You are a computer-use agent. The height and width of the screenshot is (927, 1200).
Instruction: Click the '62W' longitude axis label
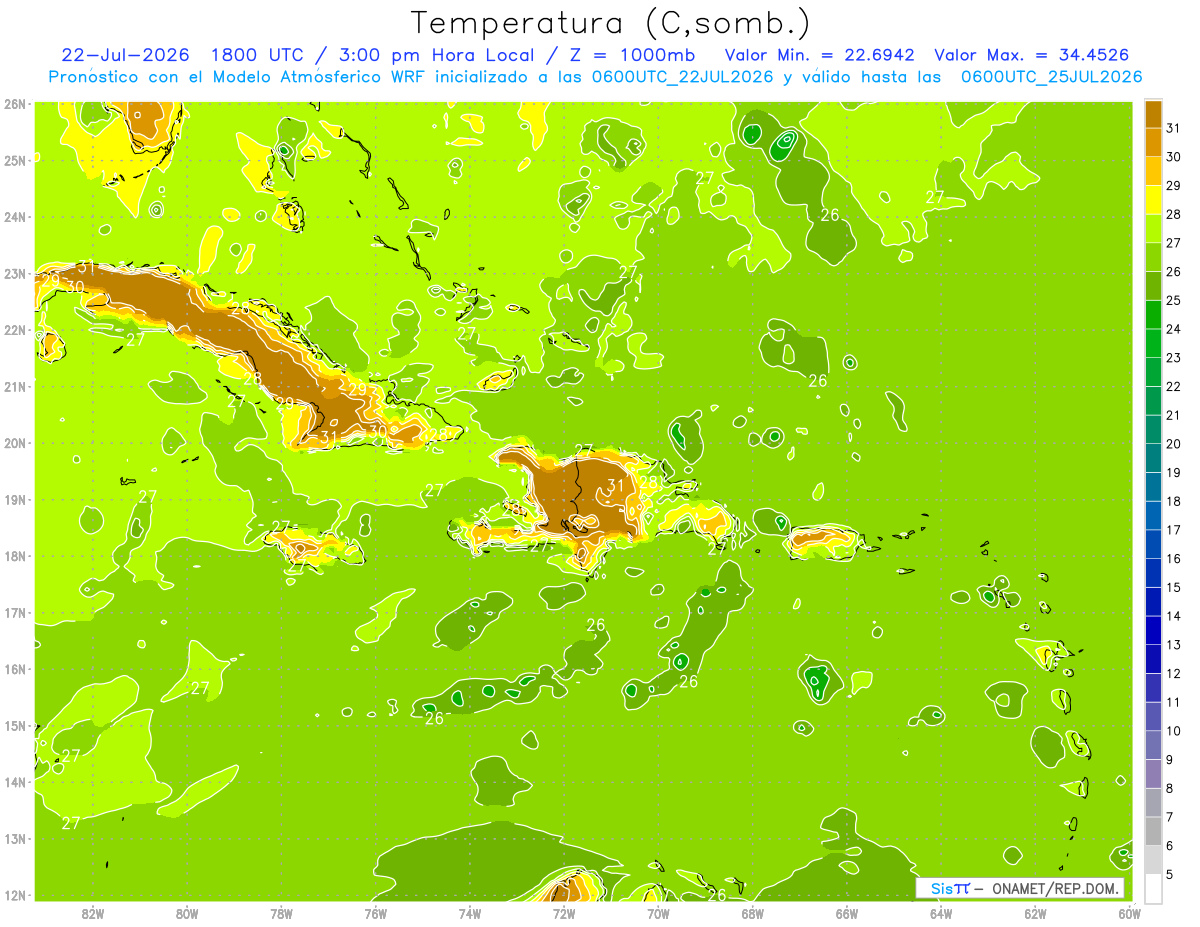tap(1035, 913)
